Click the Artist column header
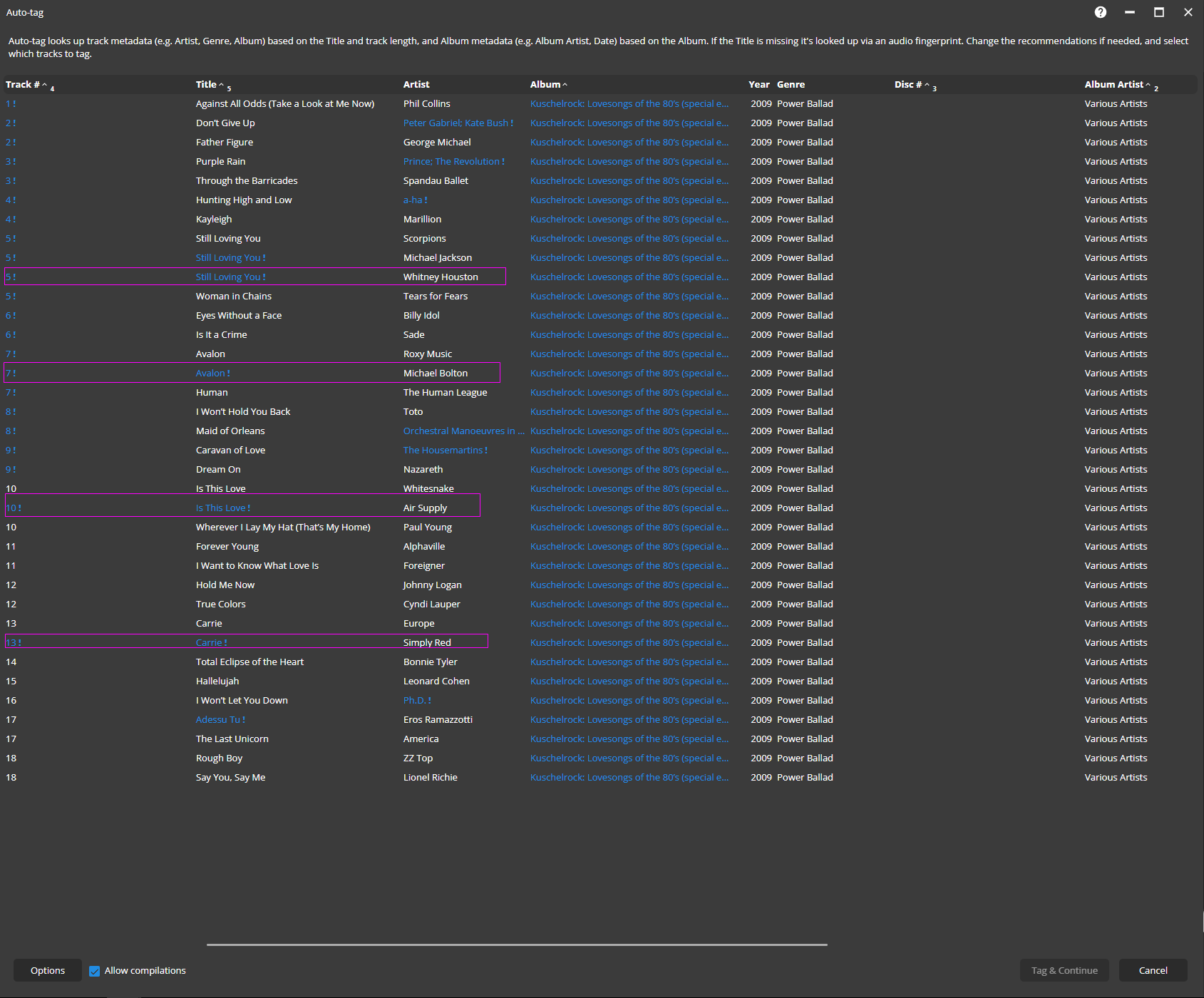1204x998 pixels. click(416, 85)
